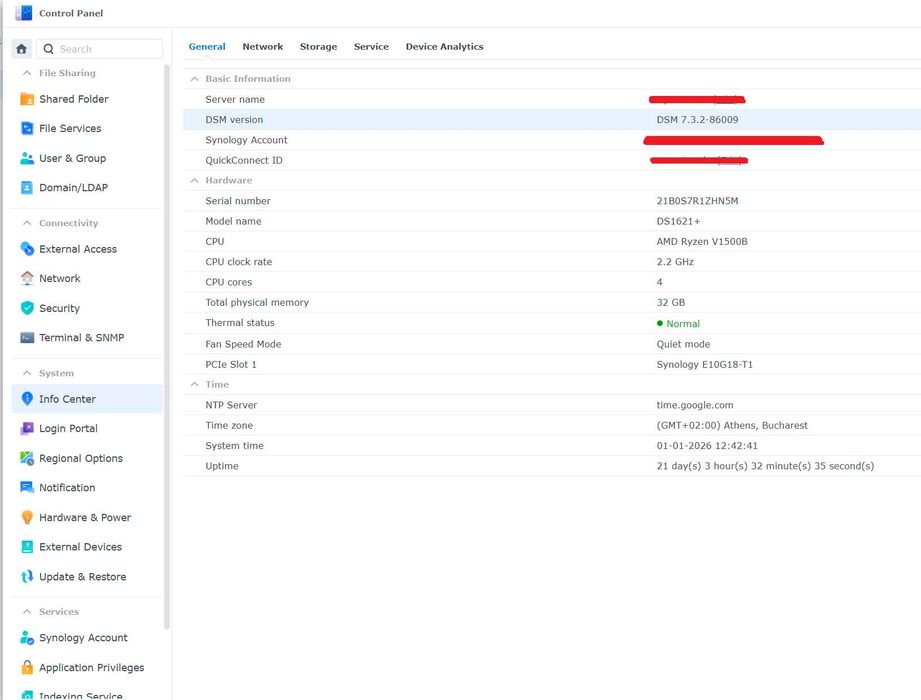Open User & Group icon

pyautogui.click(x=27, y=158)
